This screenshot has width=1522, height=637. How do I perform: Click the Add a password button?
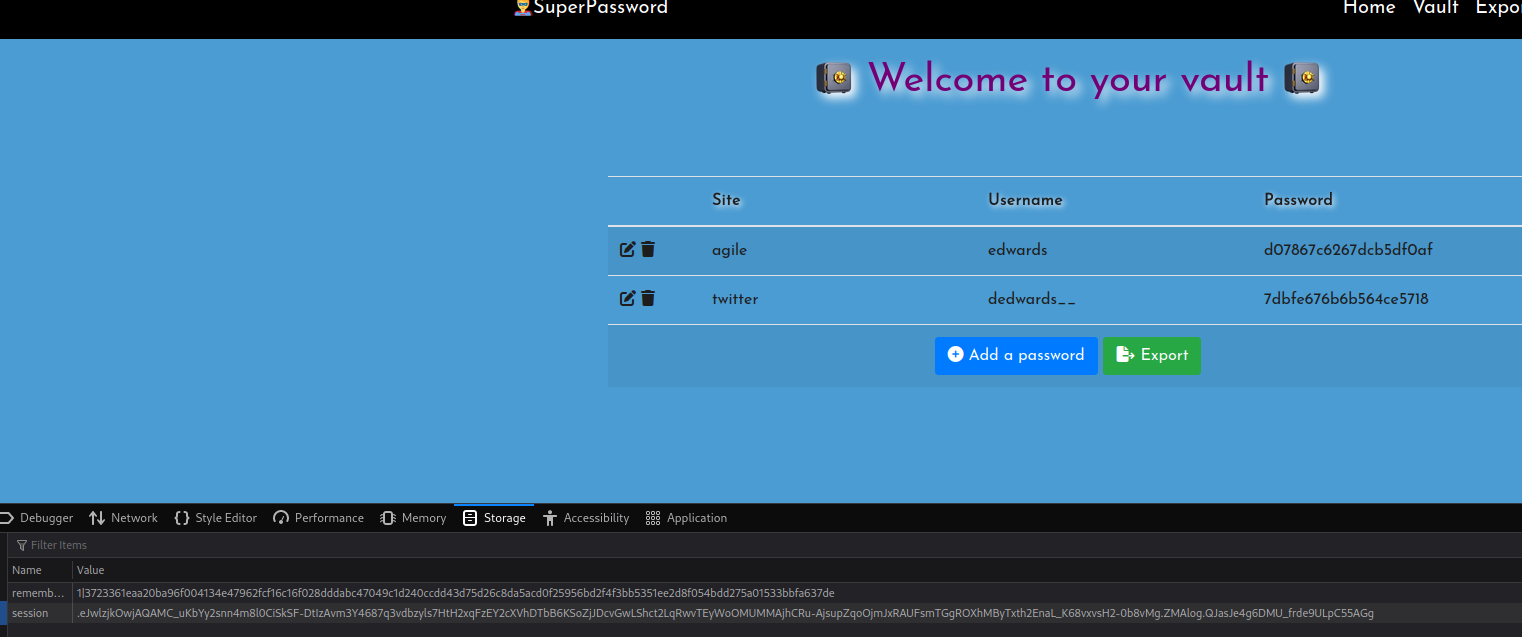point(1016,356)
